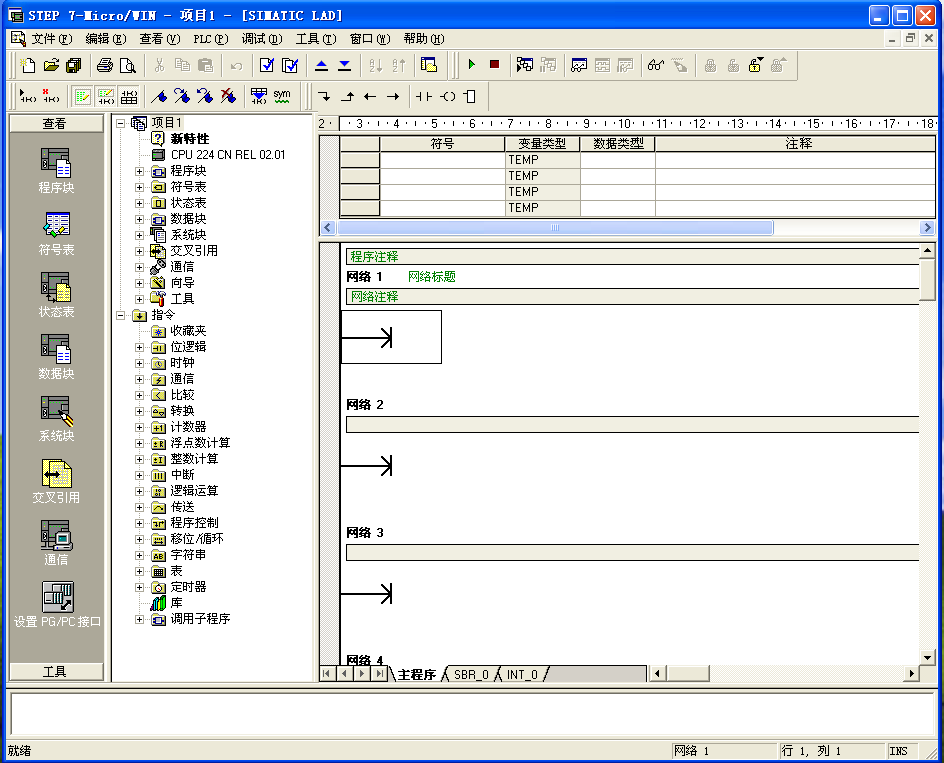Click the Line Up icon
The image size is (944, 763).
pyautogui.click(x=347, y=96)
